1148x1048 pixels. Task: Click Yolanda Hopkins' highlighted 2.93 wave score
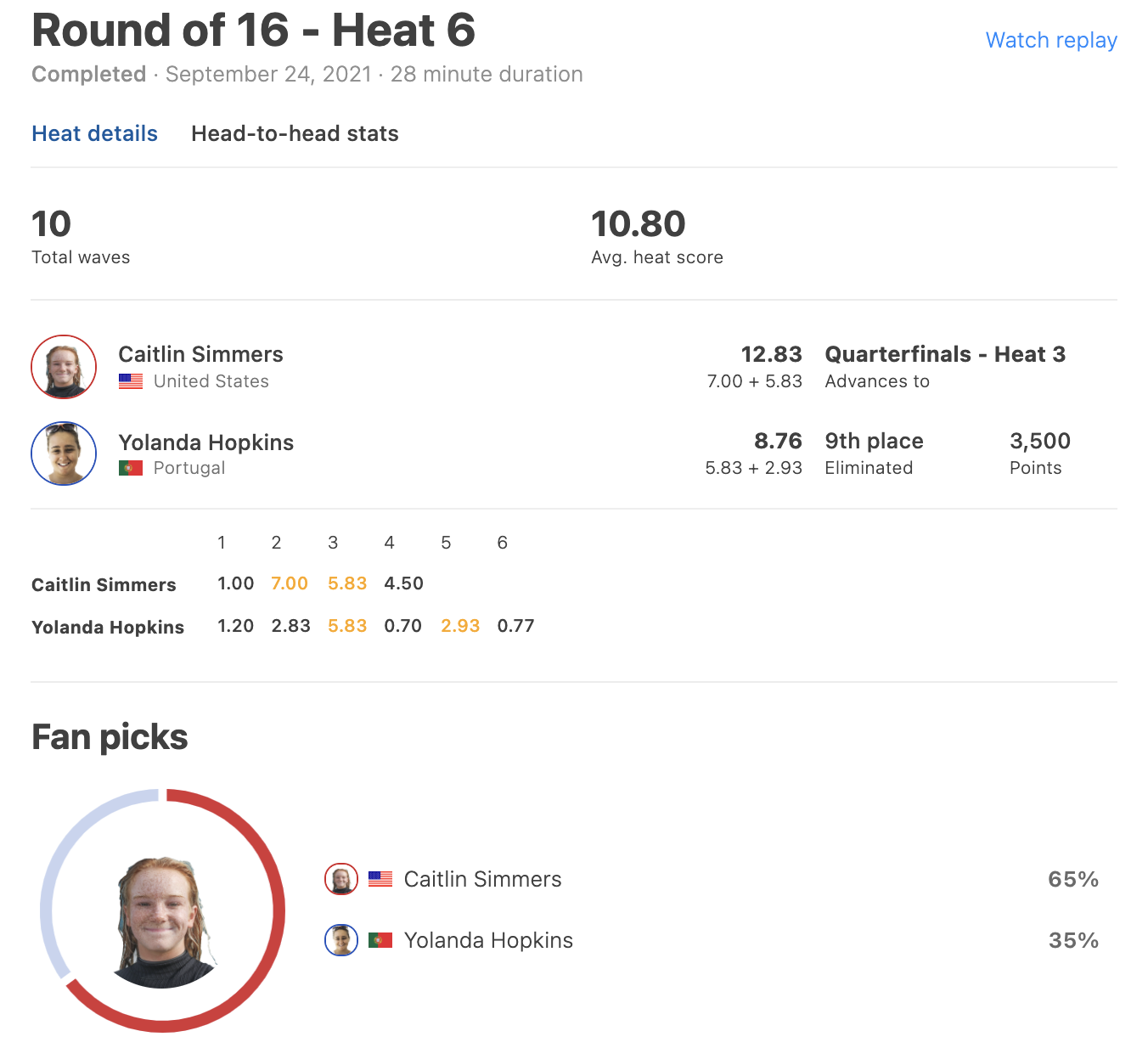(460, 626)
